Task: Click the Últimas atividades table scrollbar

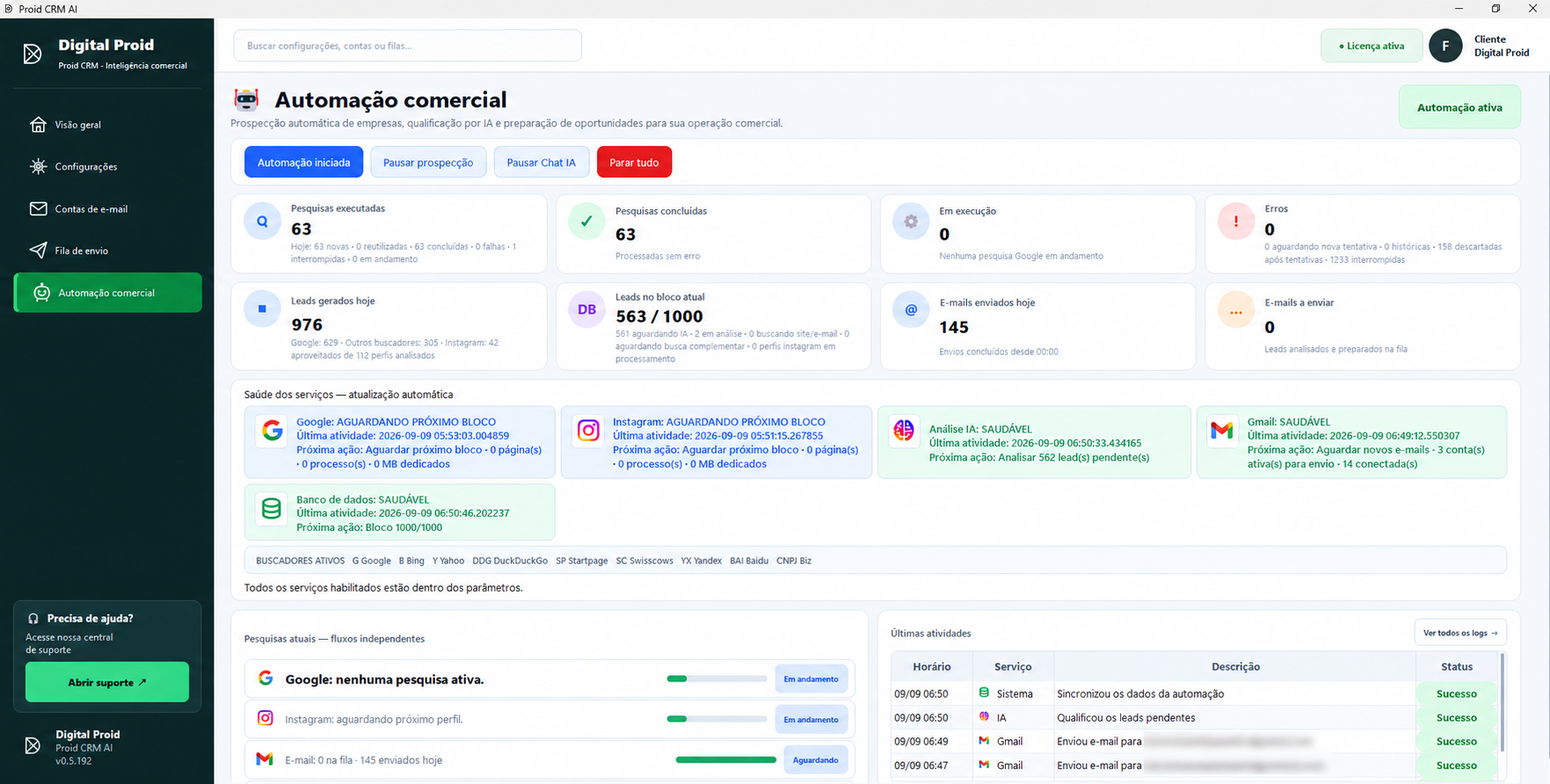Action: [1503, 703]
